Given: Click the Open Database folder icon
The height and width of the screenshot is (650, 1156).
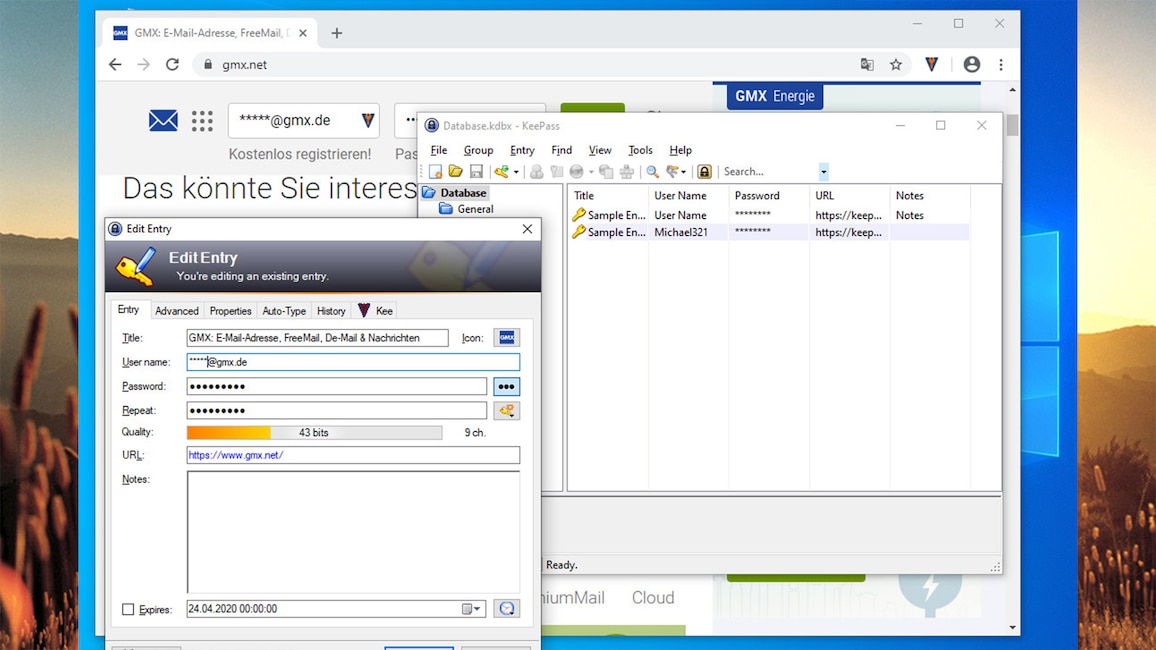Looking at the screenshot, I should coord(455,172).
